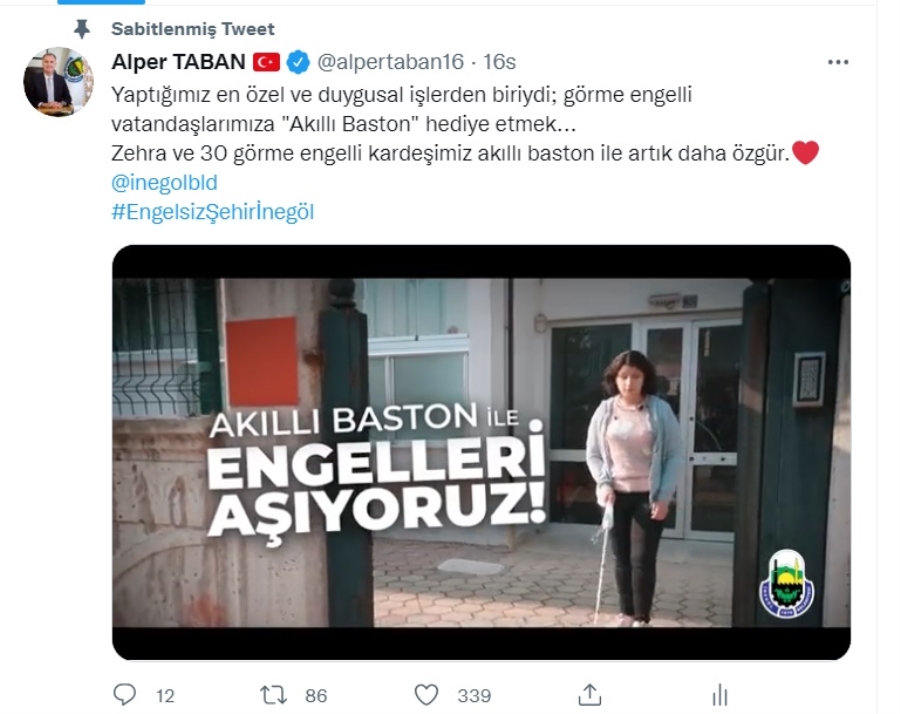Screen dimensions: 900x714
Task: Click the pinned tweet pushpin icon
Action: pos(82,29)
